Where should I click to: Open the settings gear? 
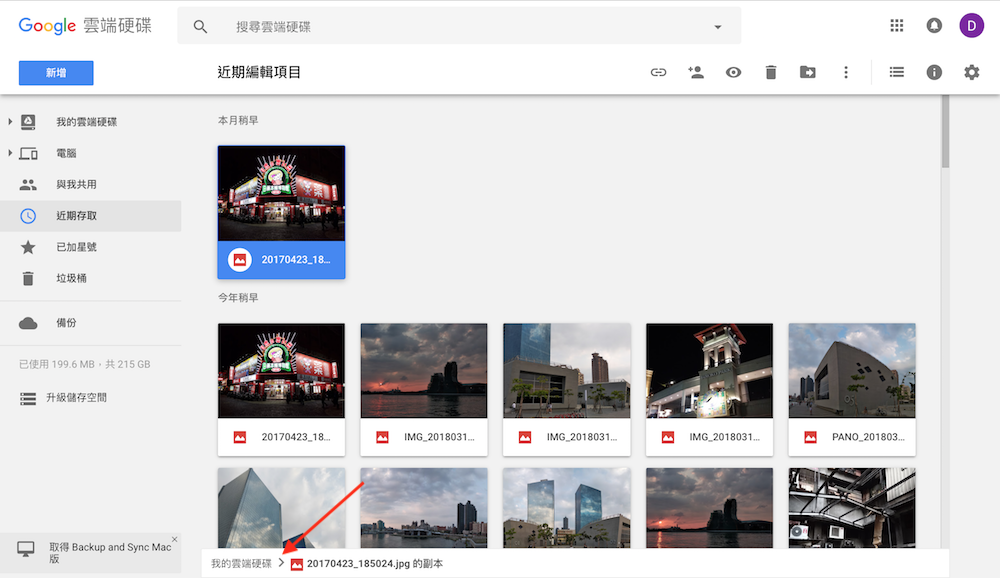point(971,72)
